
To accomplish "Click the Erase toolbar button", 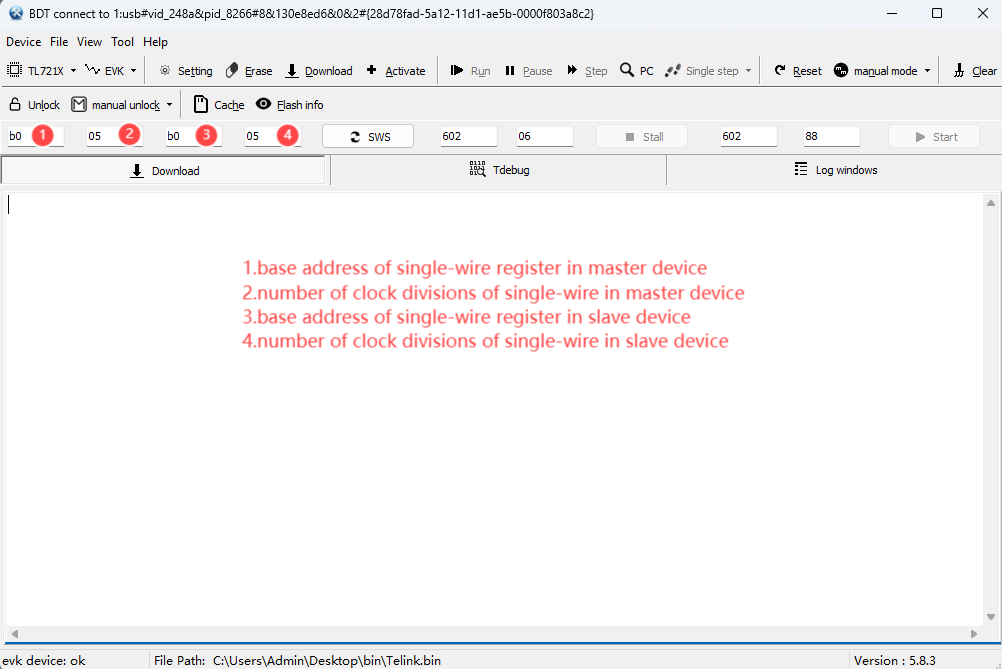I will (249, 70).
